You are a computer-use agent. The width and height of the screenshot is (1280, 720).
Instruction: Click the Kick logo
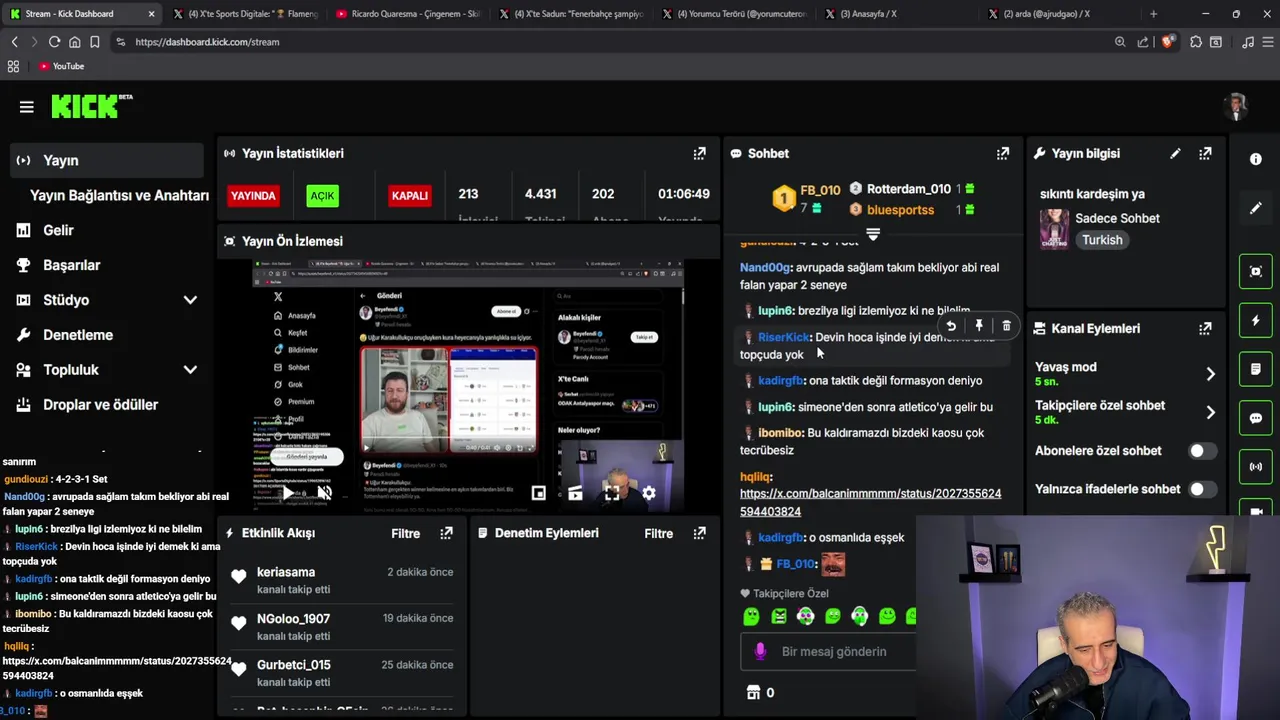pyautogui.click(x=92, y=106)
